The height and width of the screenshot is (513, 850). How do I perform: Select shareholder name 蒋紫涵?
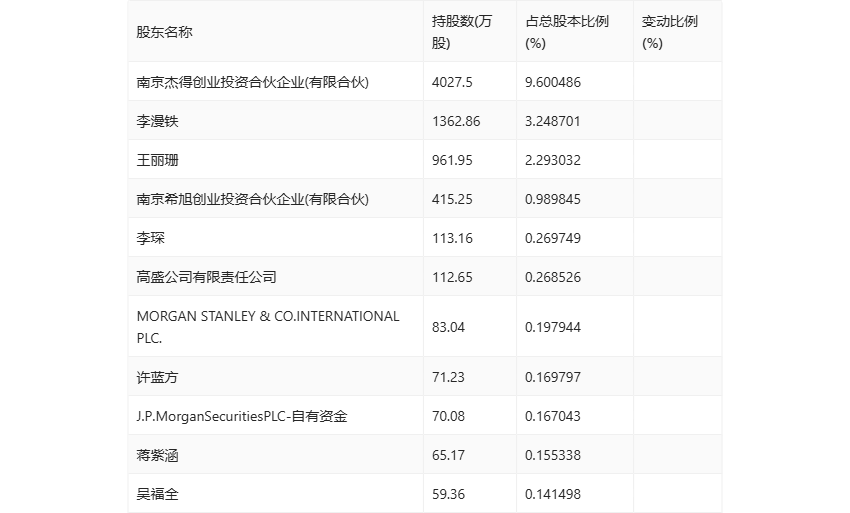pos(157,455)
